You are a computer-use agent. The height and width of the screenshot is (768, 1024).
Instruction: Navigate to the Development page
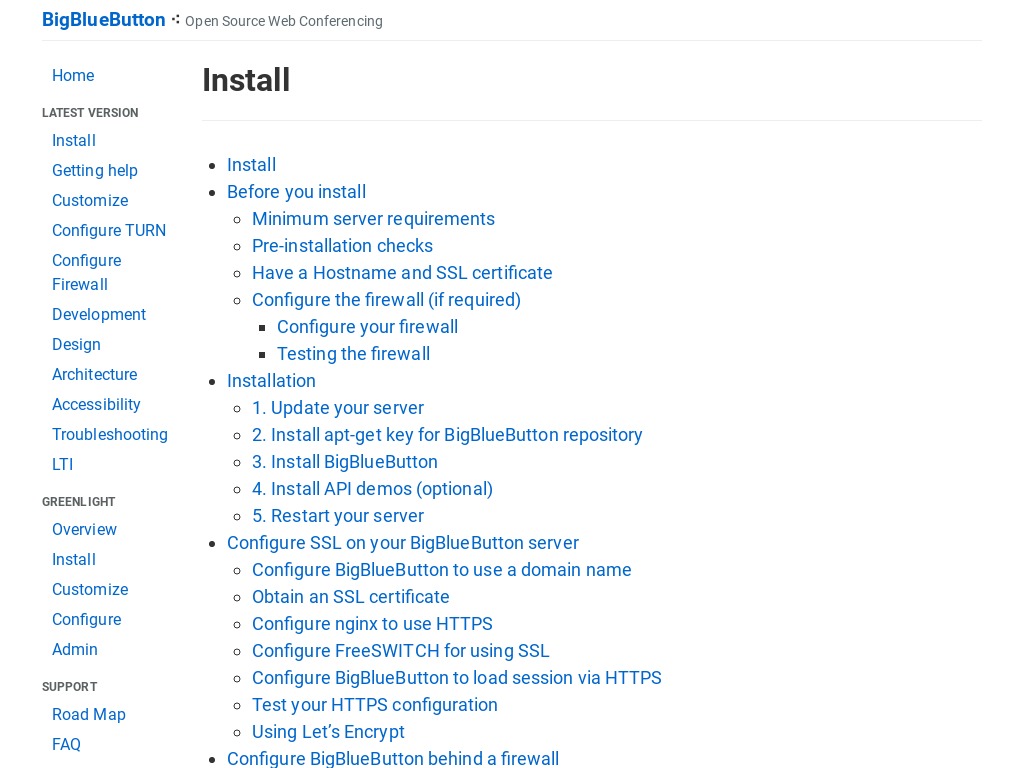click(99, 315)
